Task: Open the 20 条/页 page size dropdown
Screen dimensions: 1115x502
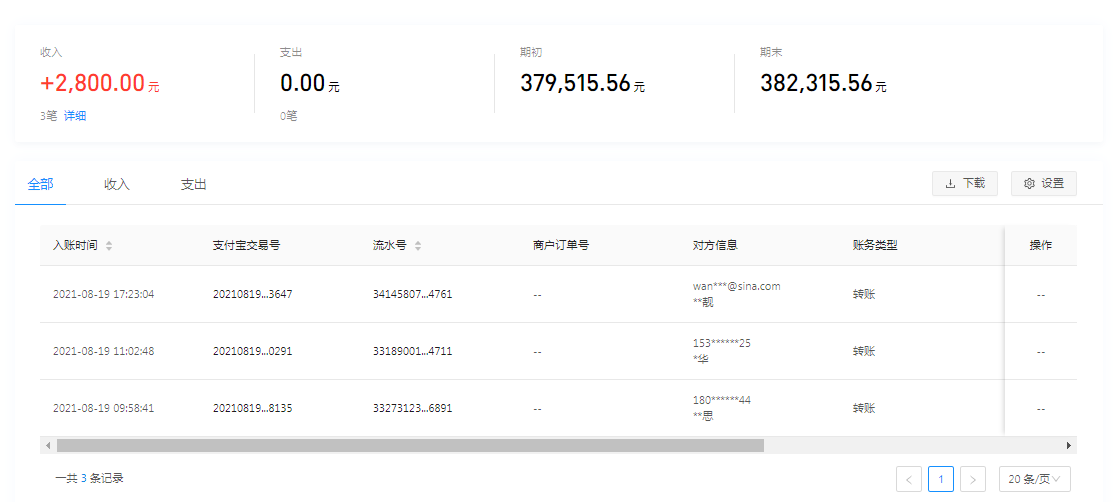Action: point(1034,479)
